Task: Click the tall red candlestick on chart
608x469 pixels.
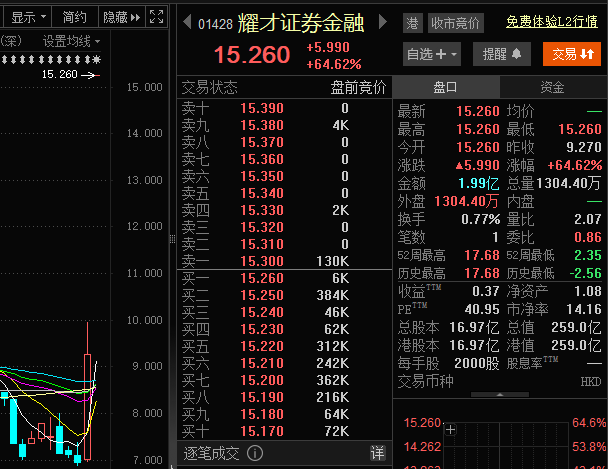Action: (88, 391)
